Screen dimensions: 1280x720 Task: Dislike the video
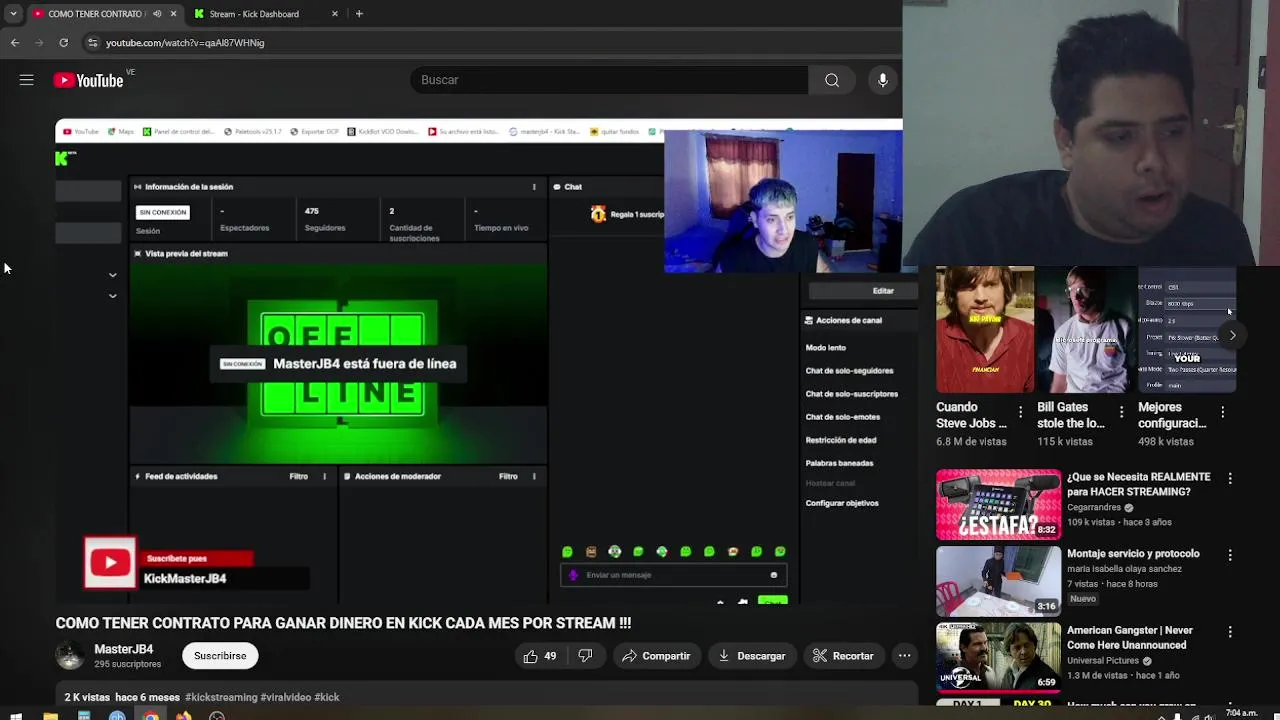[585, 656]
